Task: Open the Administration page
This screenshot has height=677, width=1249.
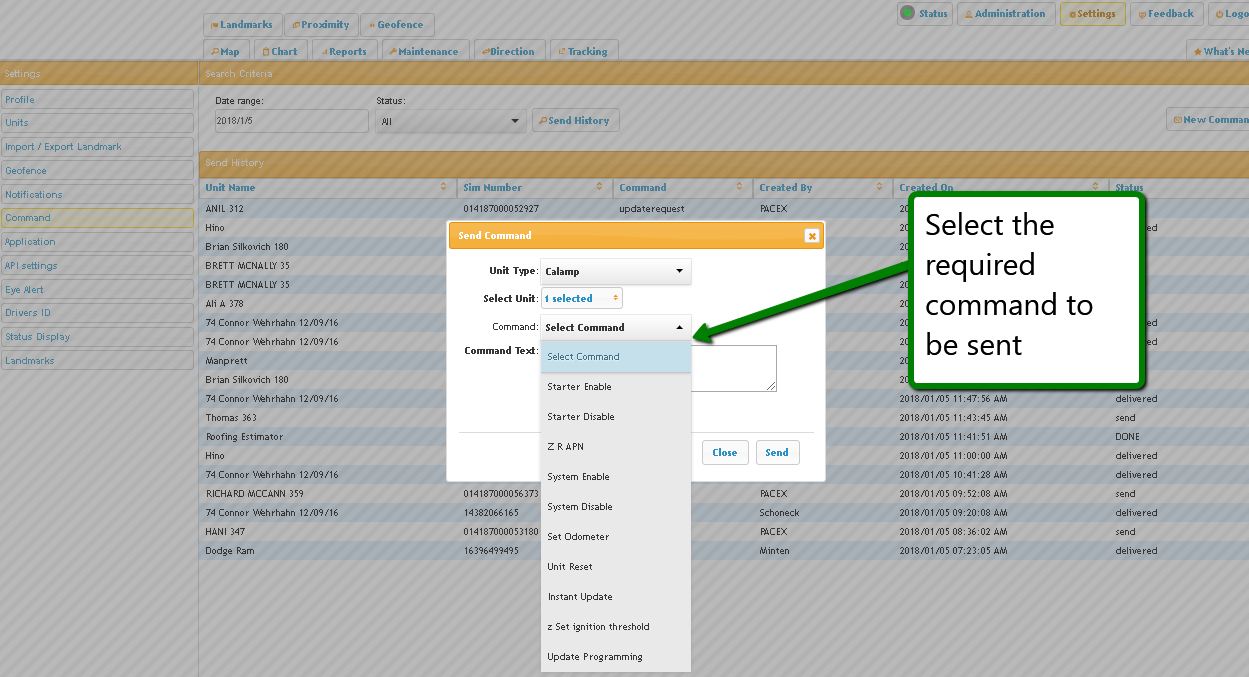Action: click(x=1006, y=14)
